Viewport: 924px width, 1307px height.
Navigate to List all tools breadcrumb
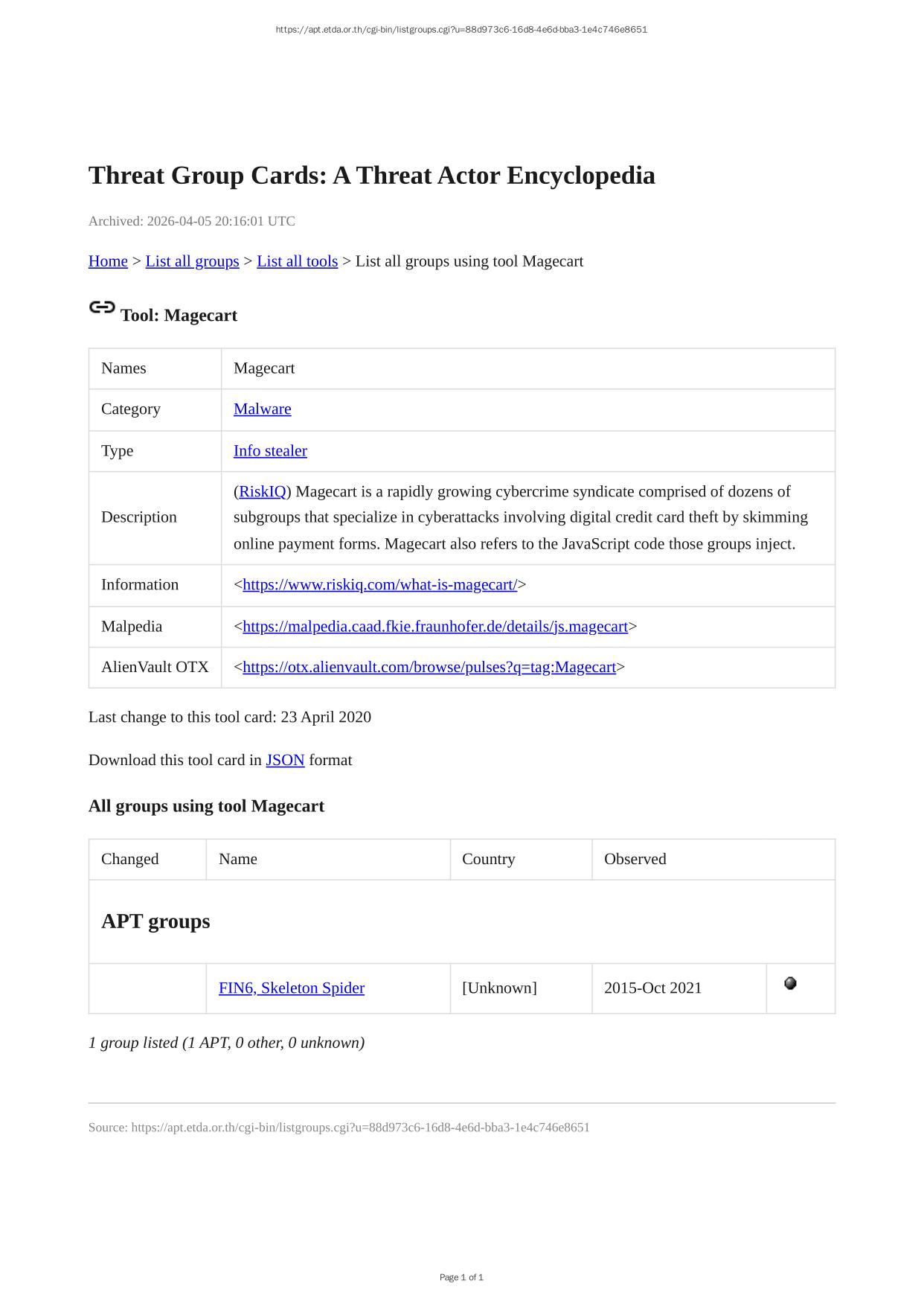(x=297, y=261)
